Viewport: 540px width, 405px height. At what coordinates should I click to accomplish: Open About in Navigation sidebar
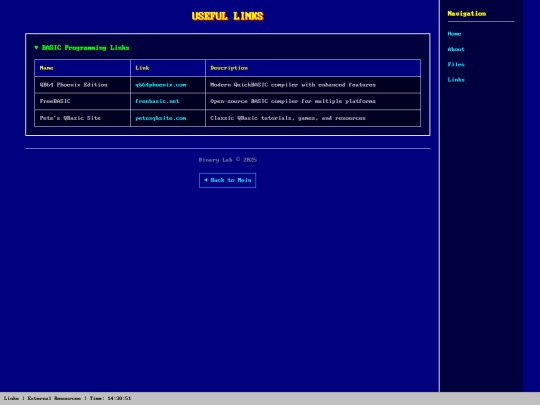456,49
